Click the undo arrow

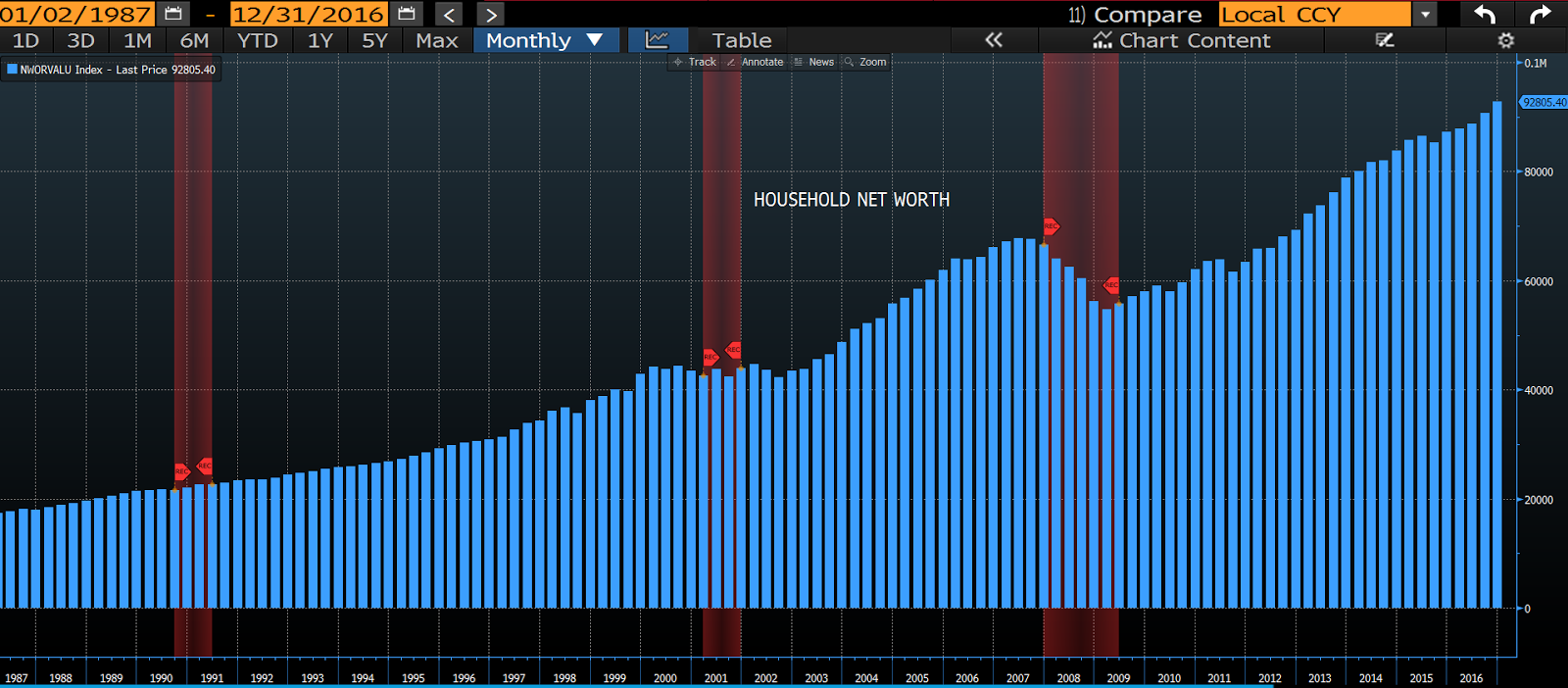(1485, 14)
